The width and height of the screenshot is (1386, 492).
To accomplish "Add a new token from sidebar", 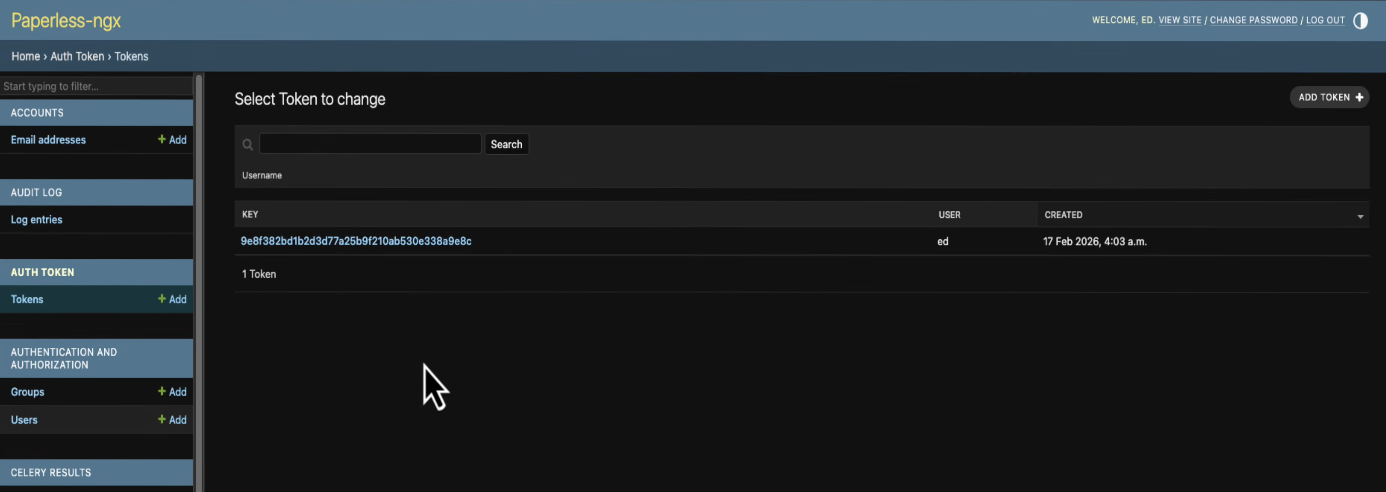I will (x=172, y=299).
